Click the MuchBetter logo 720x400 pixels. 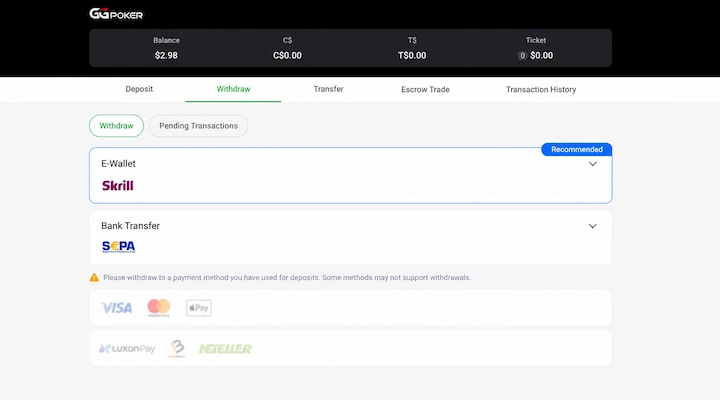pyautogui.click(x=177, y=348)
